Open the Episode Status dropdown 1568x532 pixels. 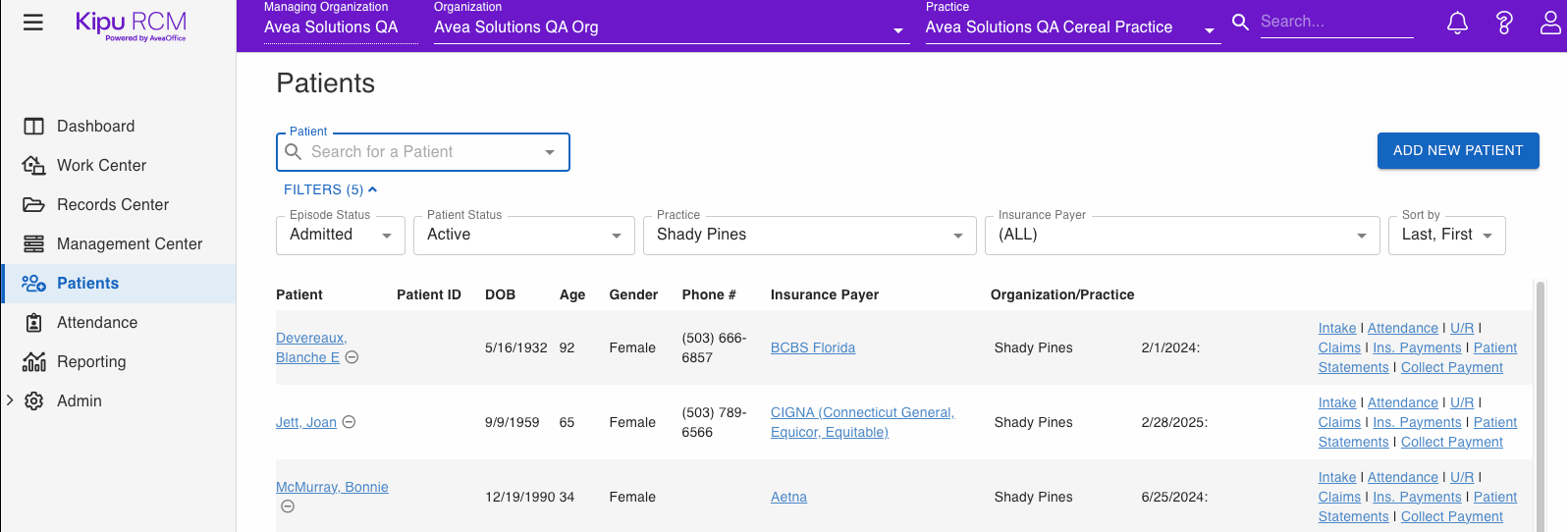point(340,236)
